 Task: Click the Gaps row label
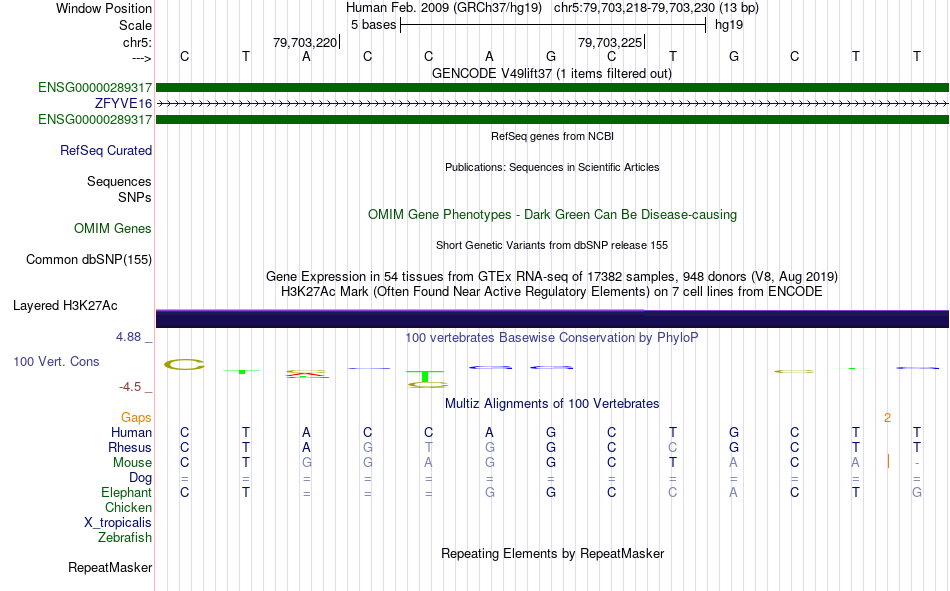(136, 418)
